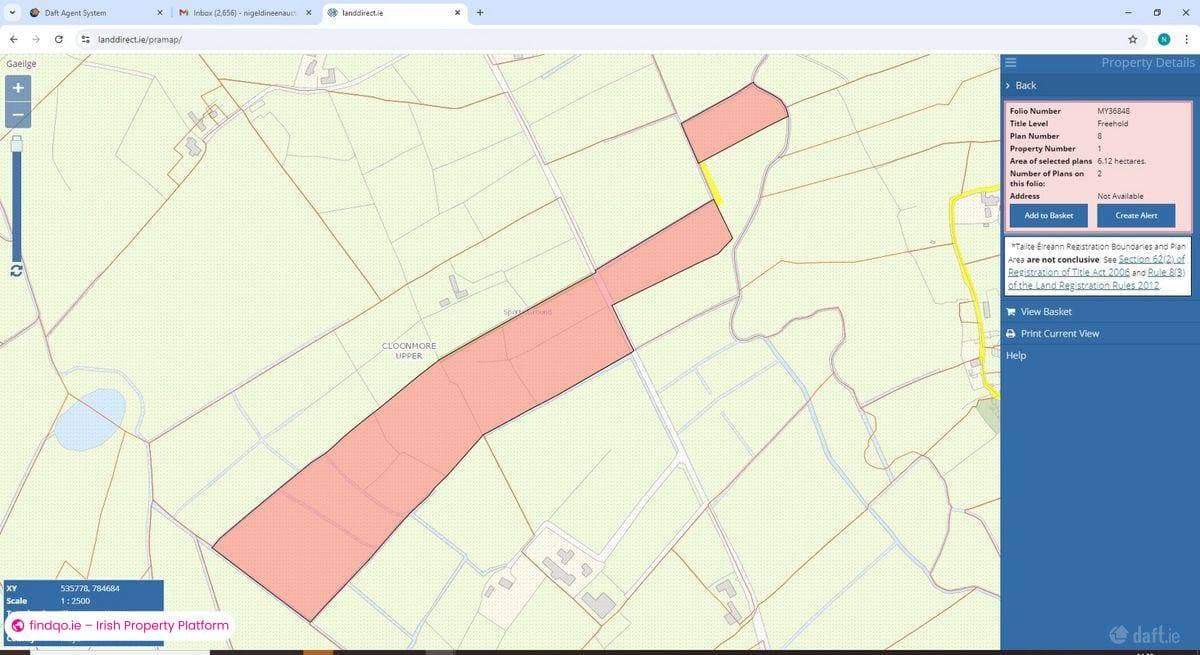
Task: Open the Chrome profile avatar
Action: (1164, 39)
